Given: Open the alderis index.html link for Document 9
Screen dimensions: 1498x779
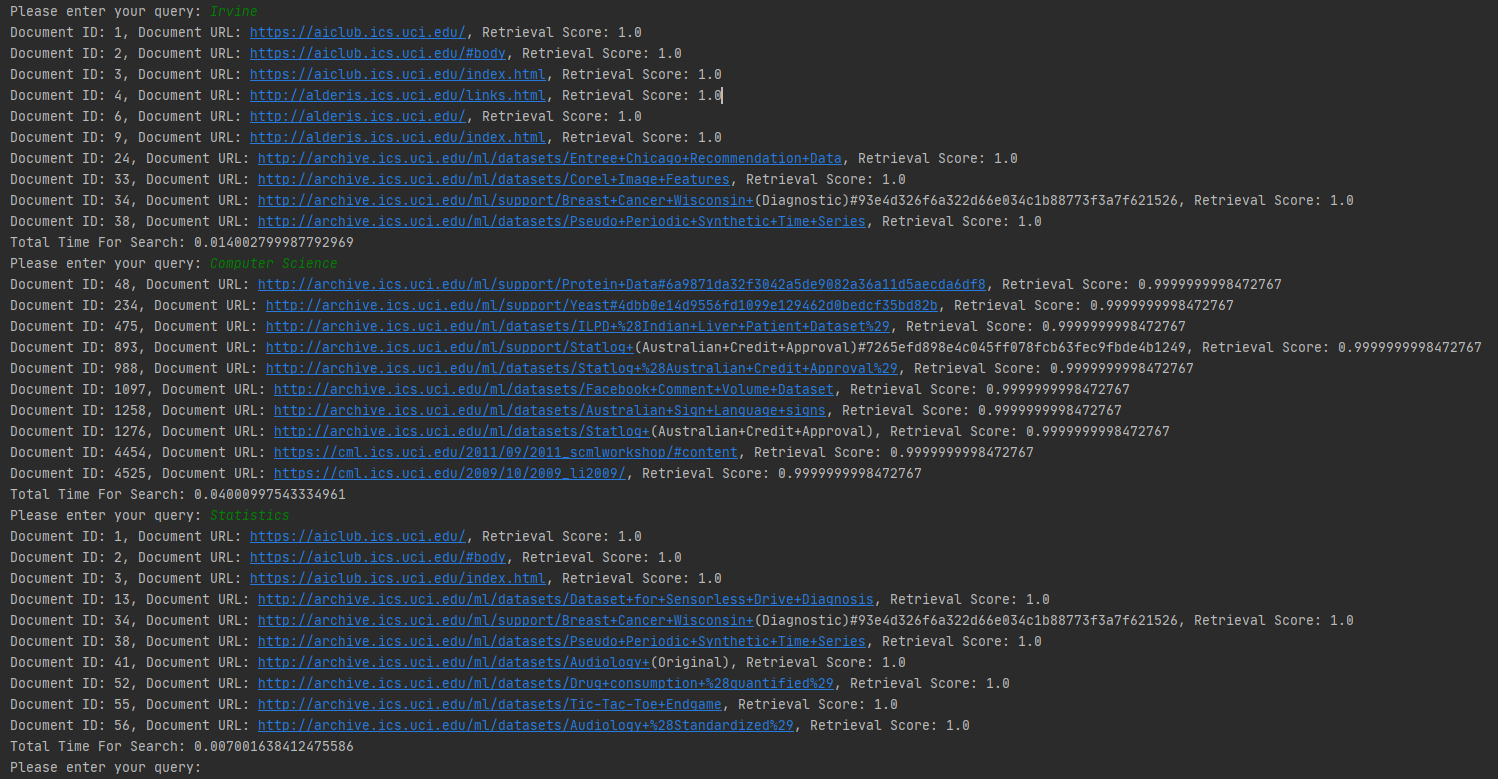Looking at the screenshot, I should (398, 137).
